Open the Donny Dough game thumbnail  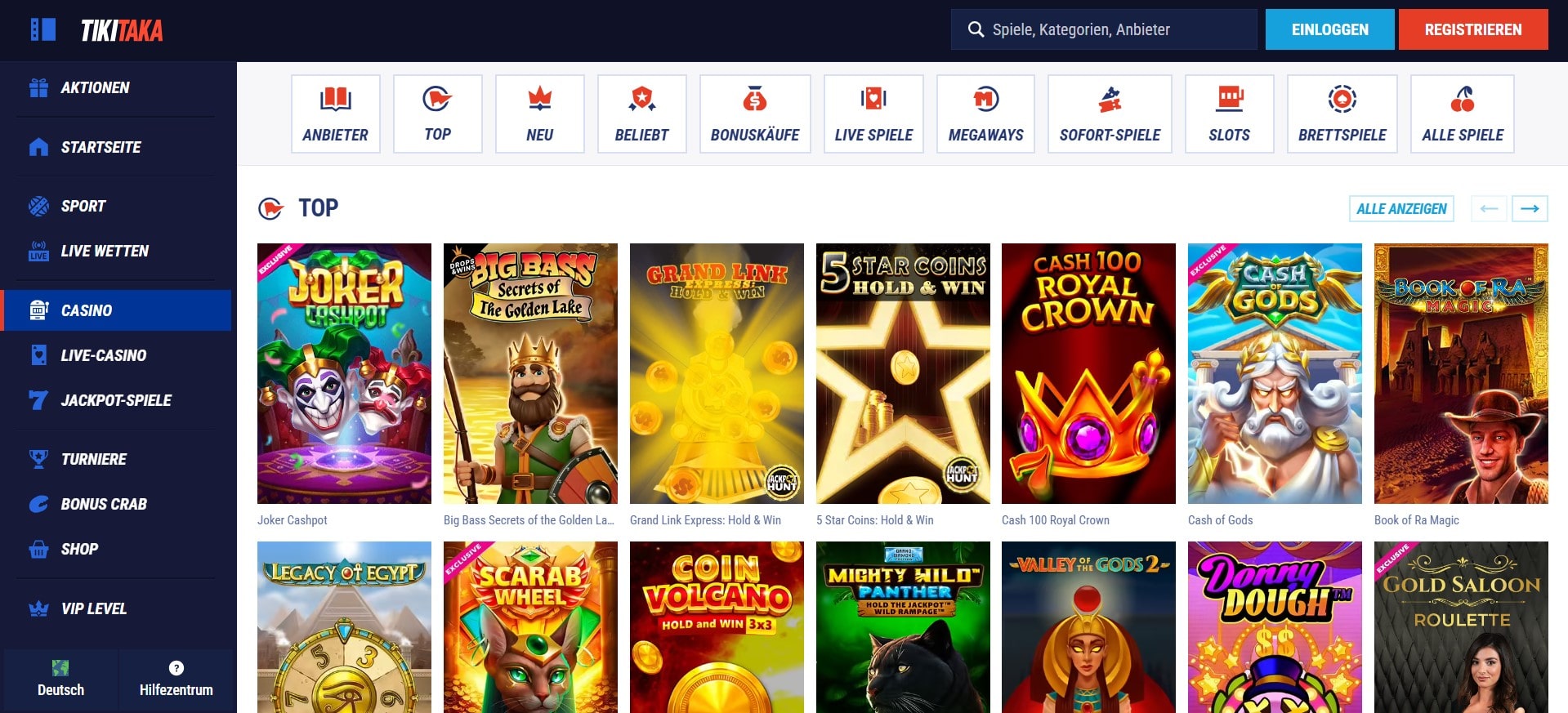[x=1275, y=627]
